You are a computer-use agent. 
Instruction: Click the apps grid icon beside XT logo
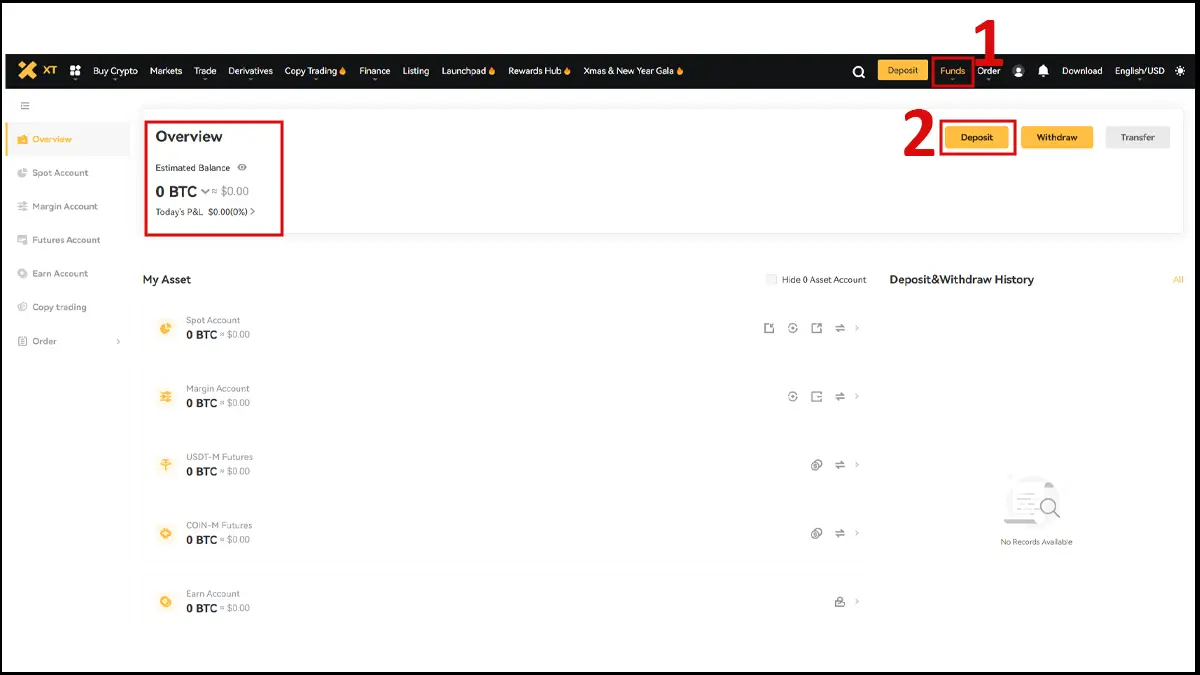click(75, 71)
